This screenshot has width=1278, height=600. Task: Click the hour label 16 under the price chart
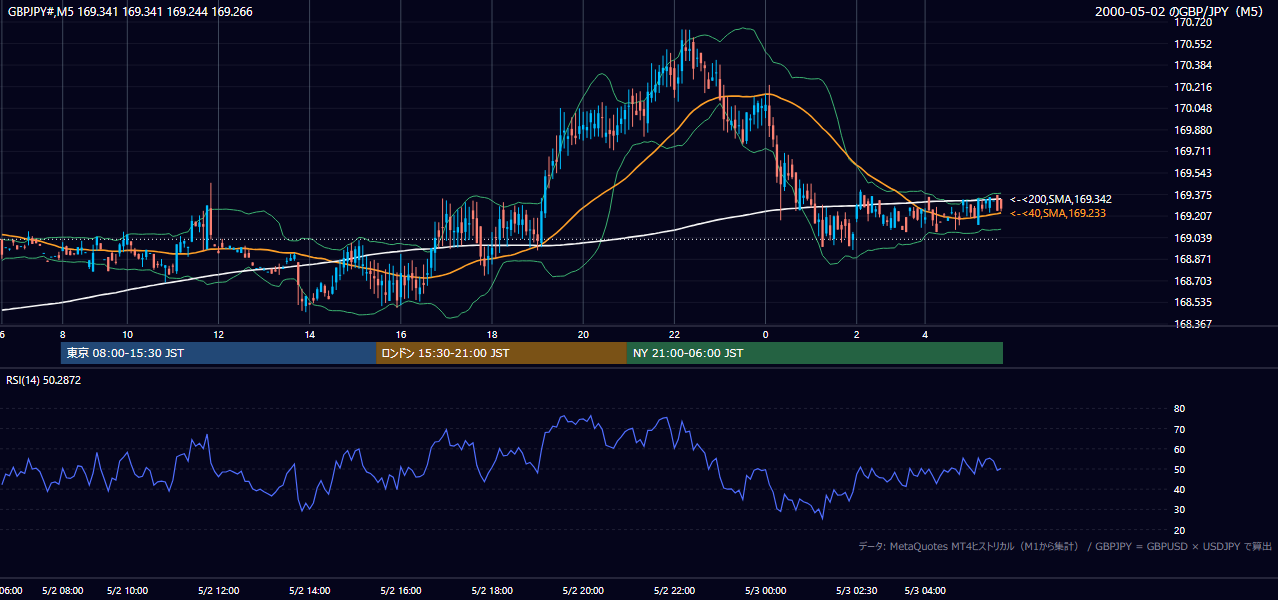tap(401, 335)
